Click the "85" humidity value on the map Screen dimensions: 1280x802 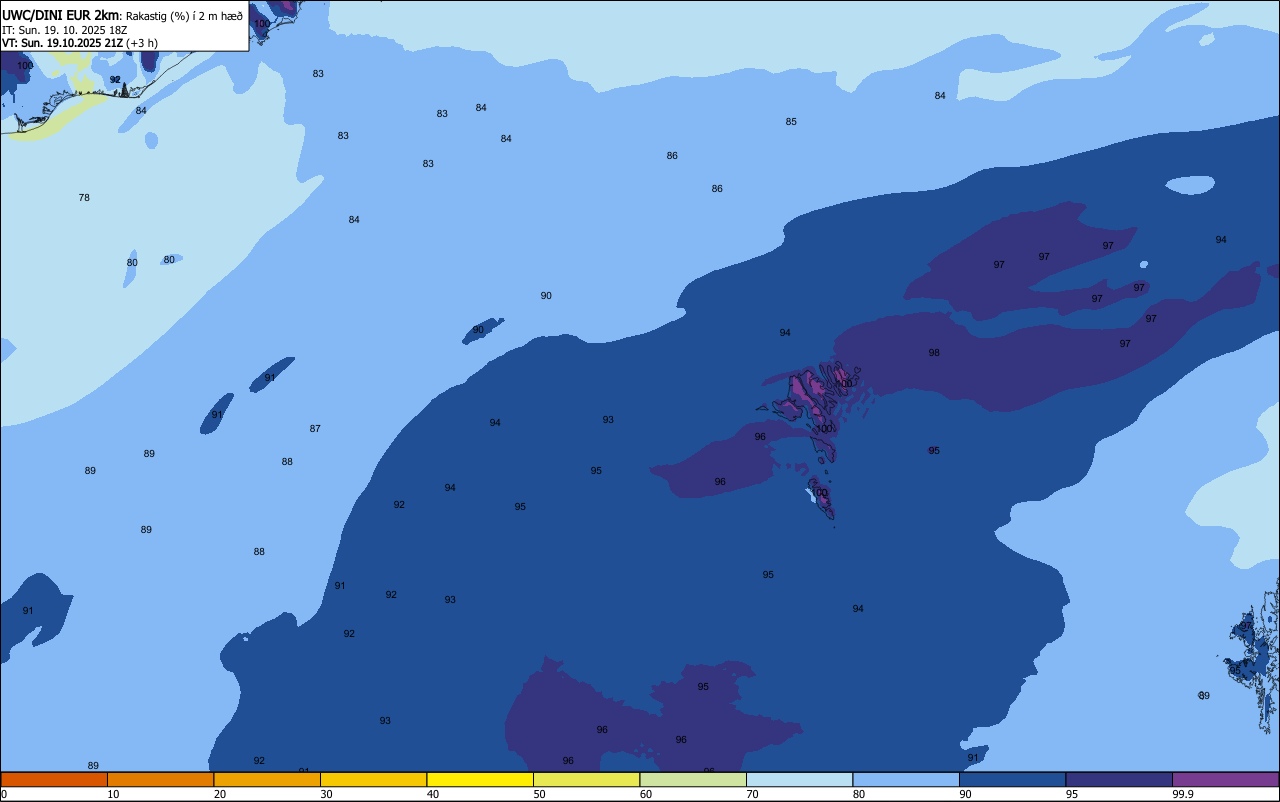791,122
